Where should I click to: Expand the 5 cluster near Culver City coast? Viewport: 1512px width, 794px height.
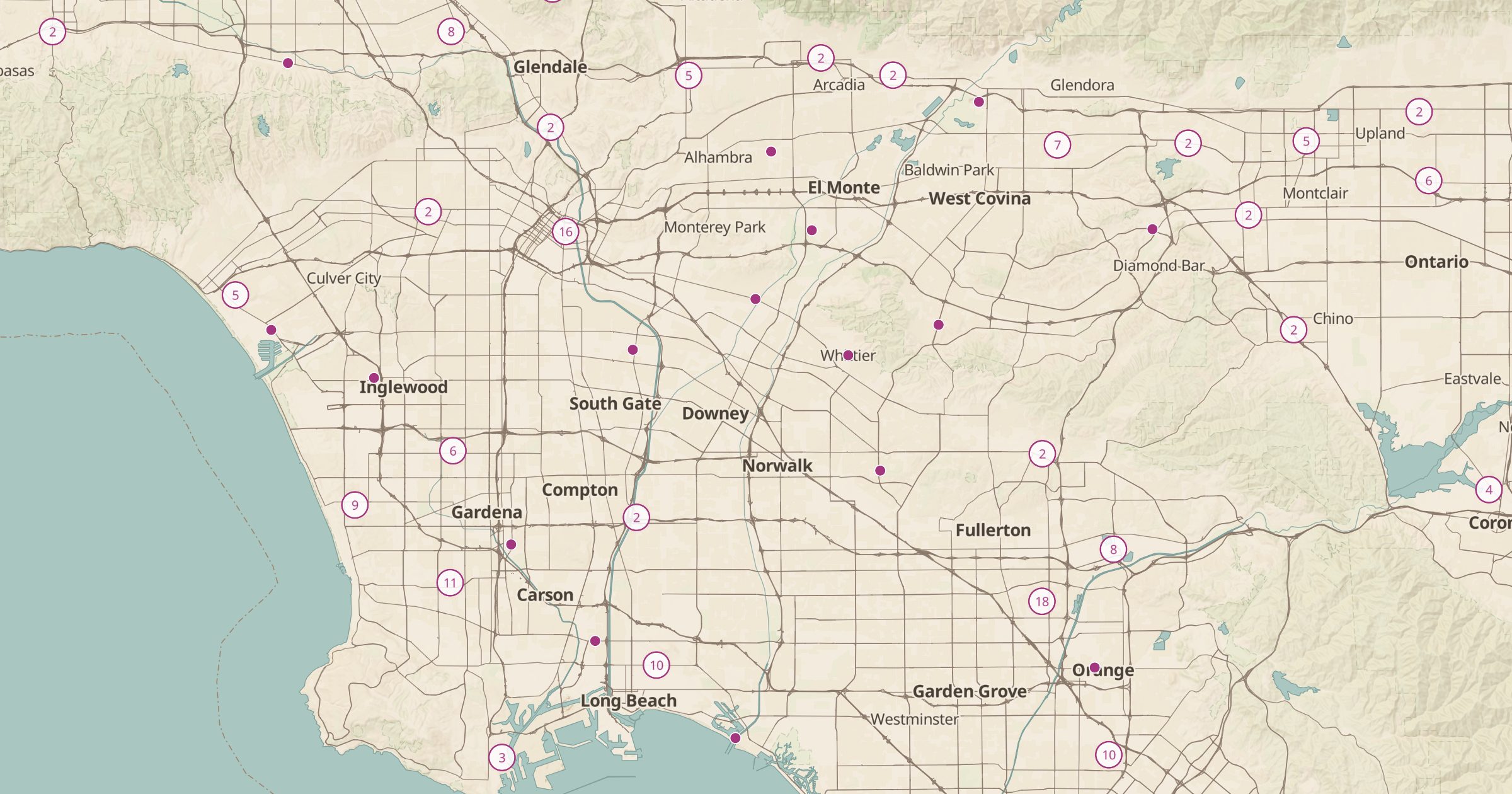[x=235, y=295]
